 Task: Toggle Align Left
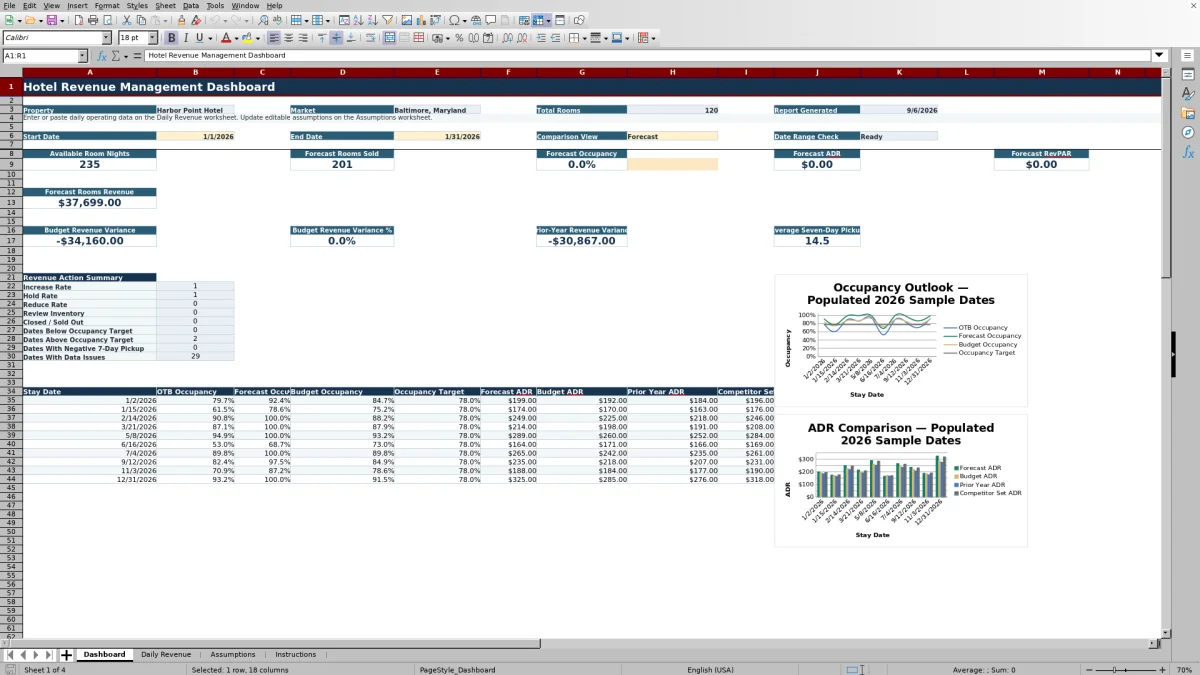click(x=273, y=38)
